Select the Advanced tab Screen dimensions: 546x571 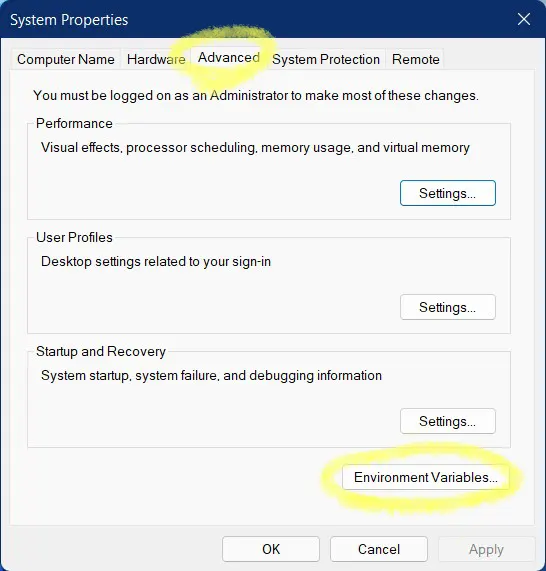229,58
